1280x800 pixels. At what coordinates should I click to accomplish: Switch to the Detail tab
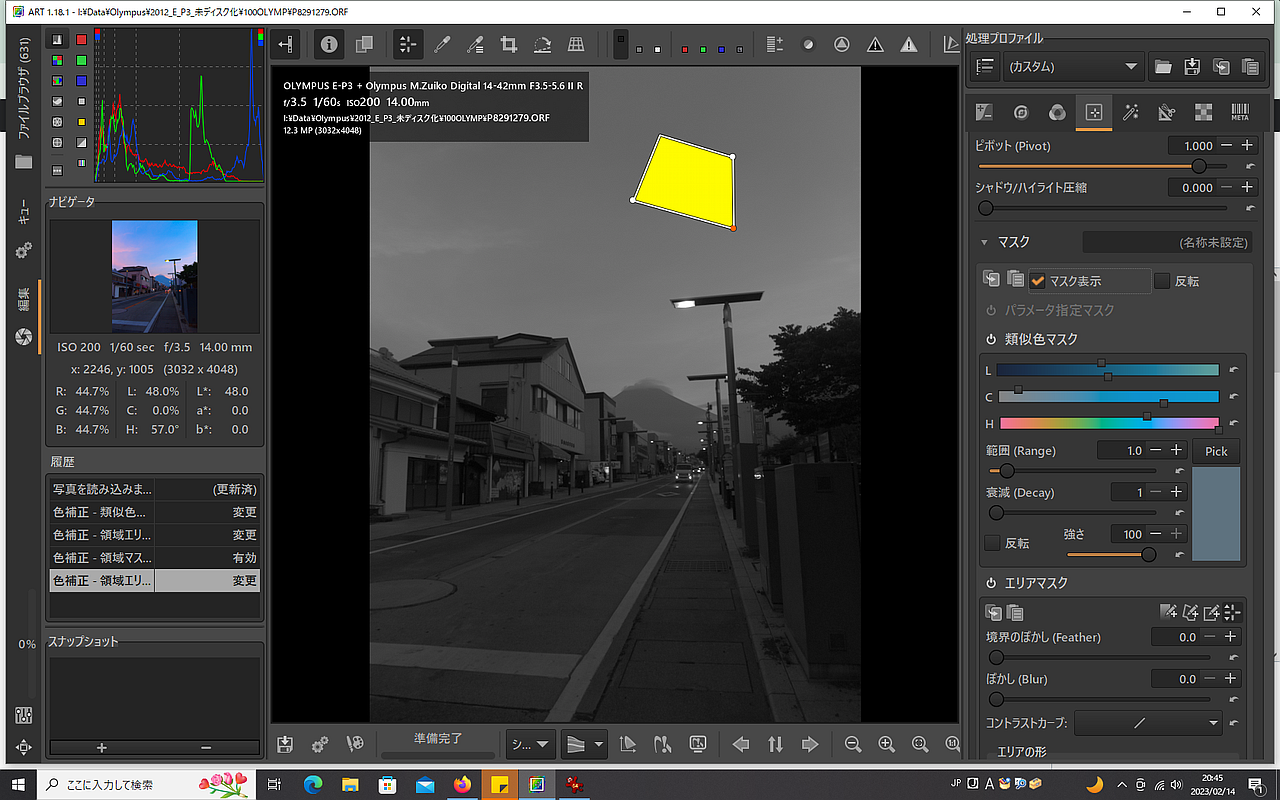click(1021, 113)
